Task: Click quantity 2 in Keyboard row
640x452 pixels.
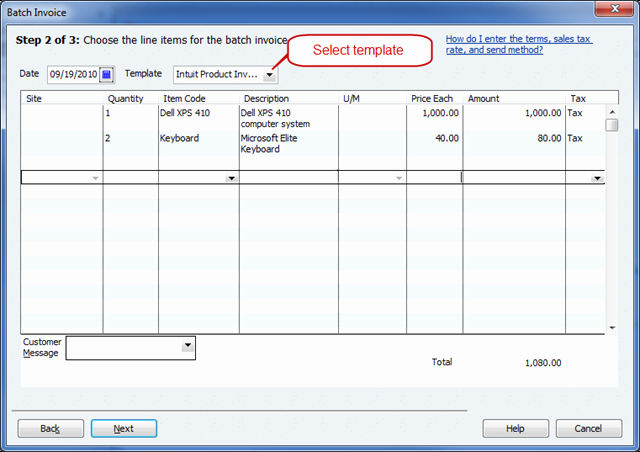Action: pyautogui.click(x=108, y=138)
